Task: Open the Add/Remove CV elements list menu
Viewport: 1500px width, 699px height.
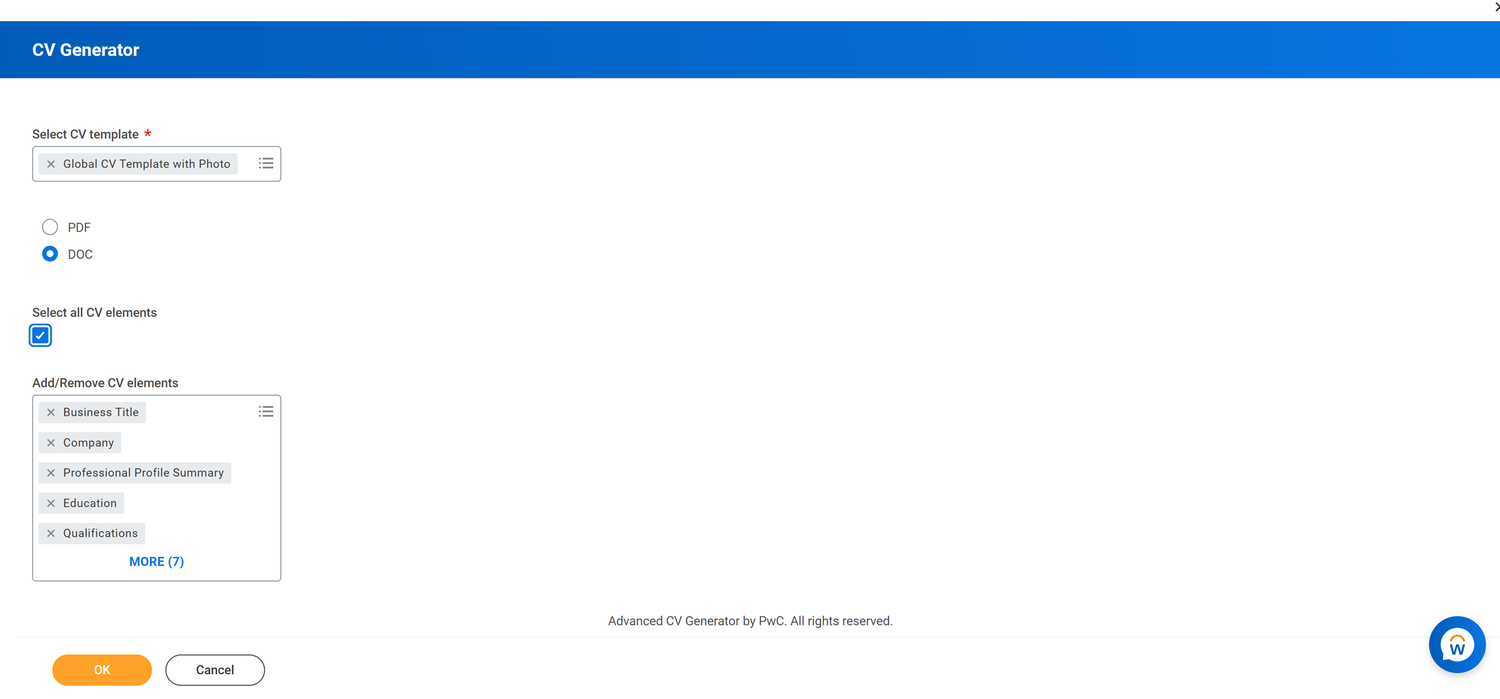Action: (x=265, y=411)
